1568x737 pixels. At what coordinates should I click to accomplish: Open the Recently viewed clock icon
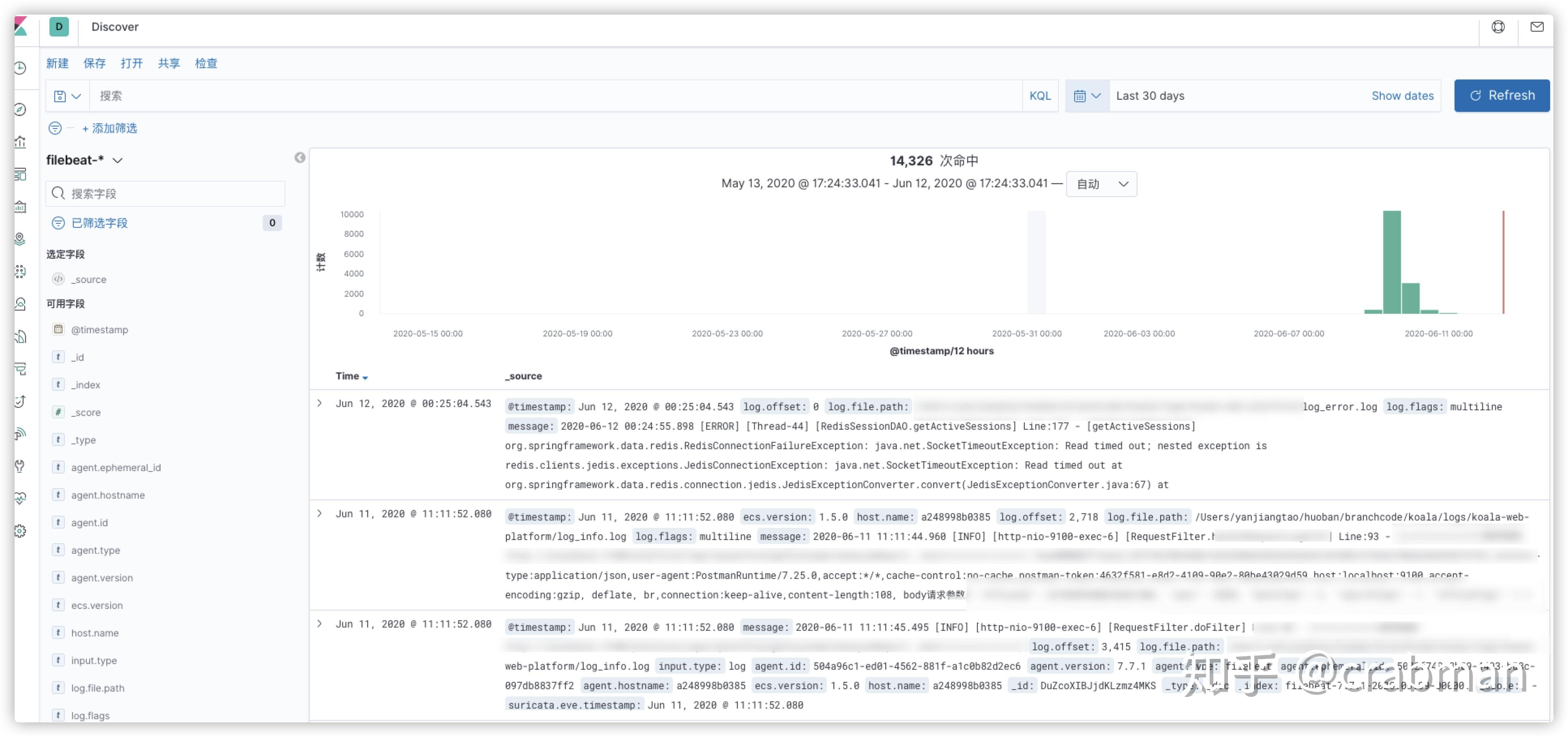click(x=20, y=68)
